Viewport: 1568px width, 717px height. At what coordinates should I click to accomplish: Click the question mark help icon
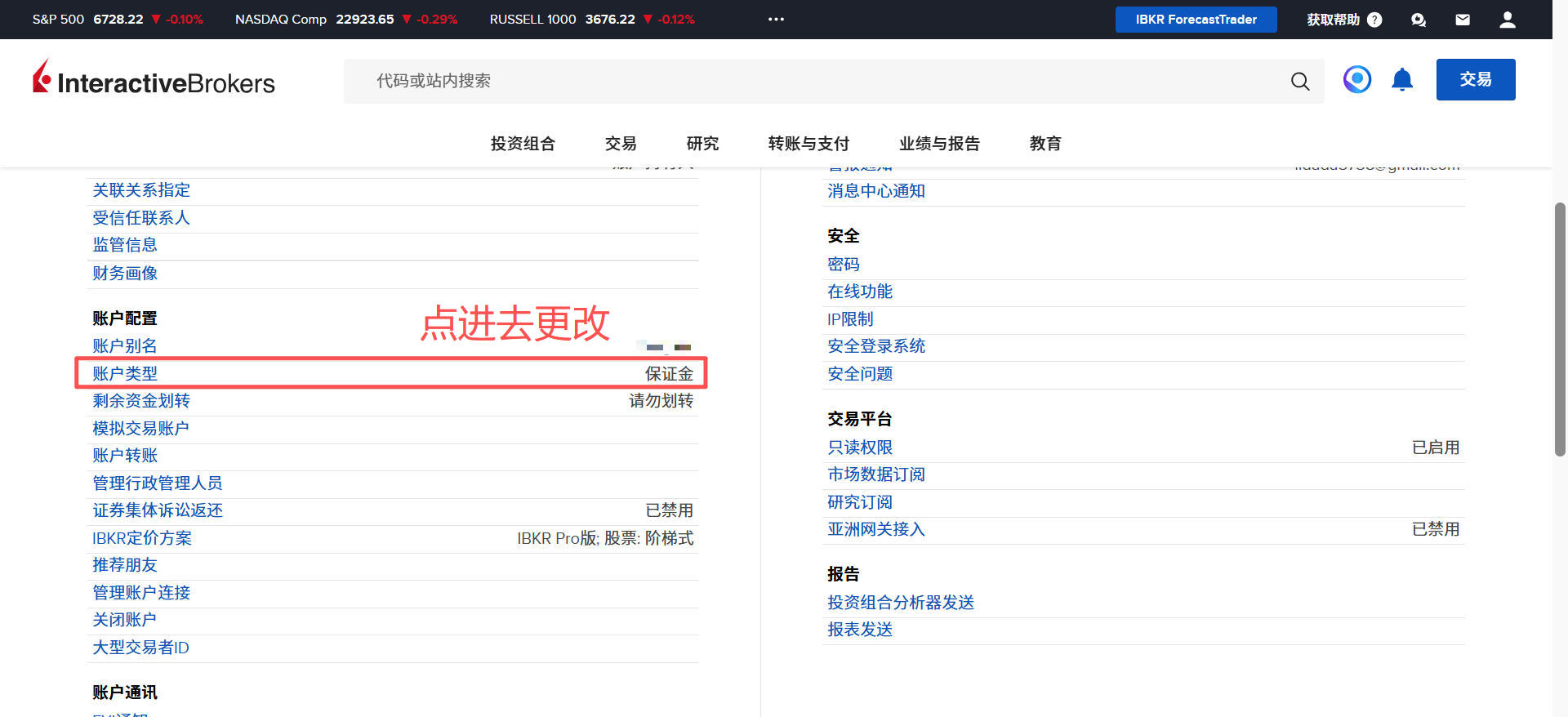(1374, 20)
